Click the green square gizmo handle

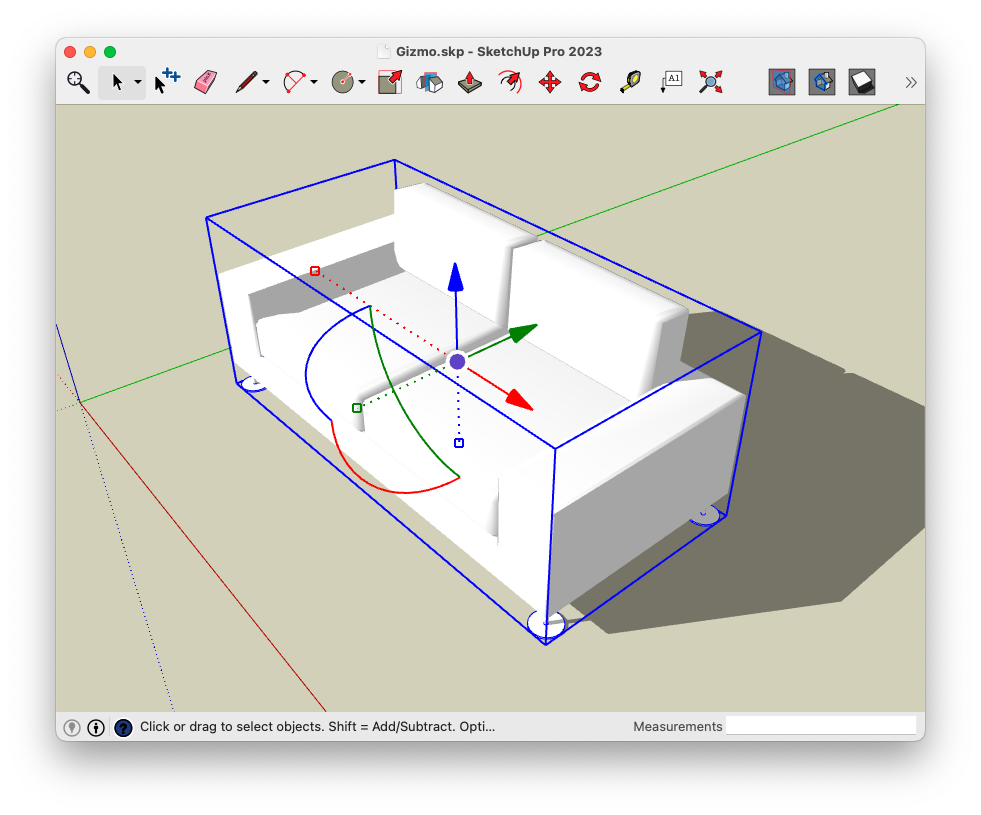pyautogui.click(x=357, y=408)
